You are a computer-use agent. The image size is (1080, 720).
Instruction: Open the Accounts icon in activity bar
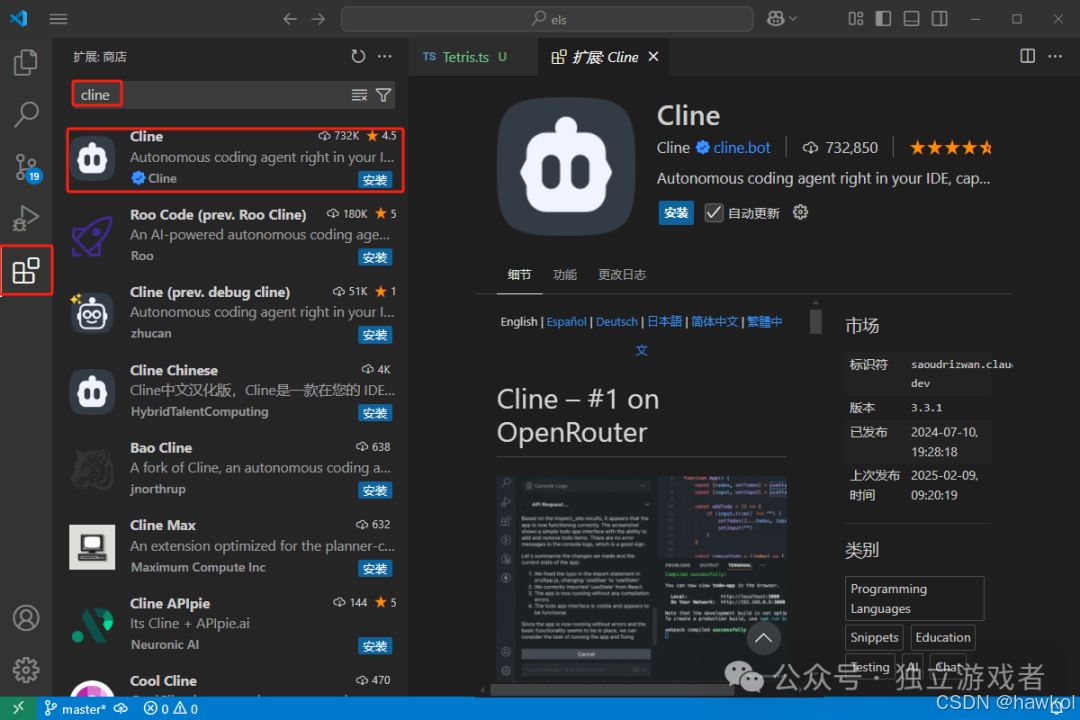26,618
